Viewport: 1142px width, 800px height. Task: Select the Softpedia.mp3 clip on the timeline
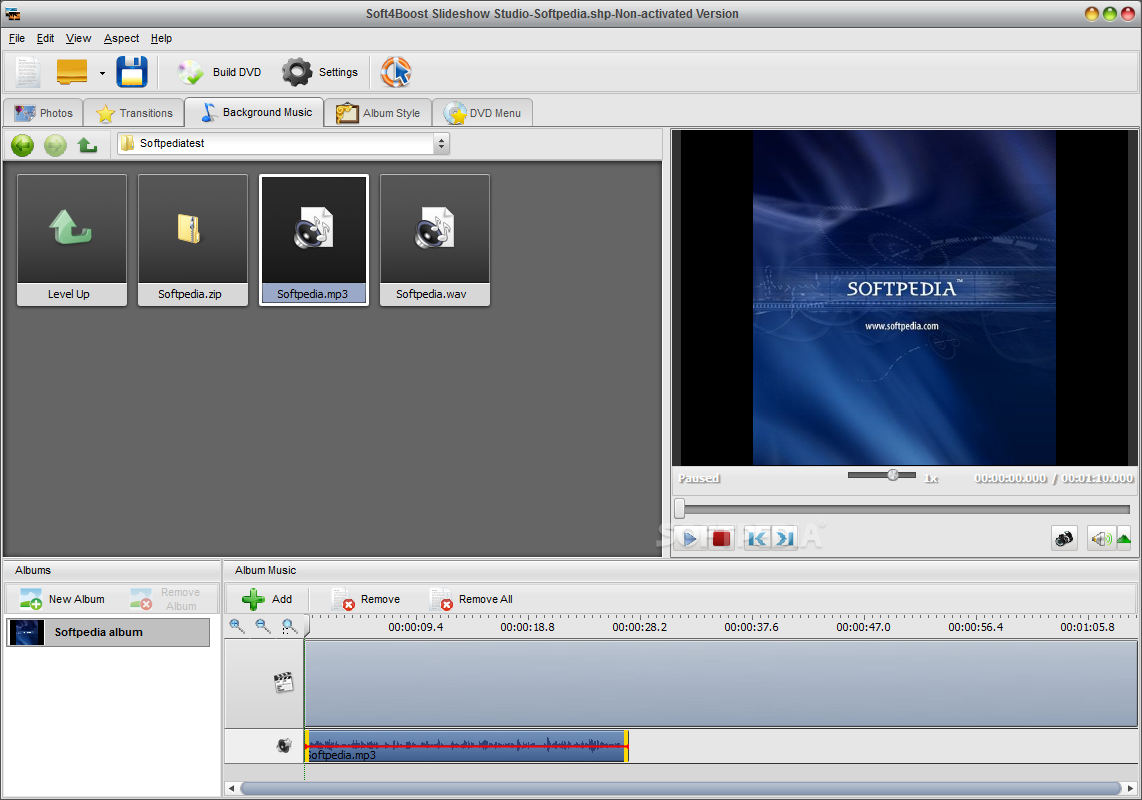[x=466, y=746]
